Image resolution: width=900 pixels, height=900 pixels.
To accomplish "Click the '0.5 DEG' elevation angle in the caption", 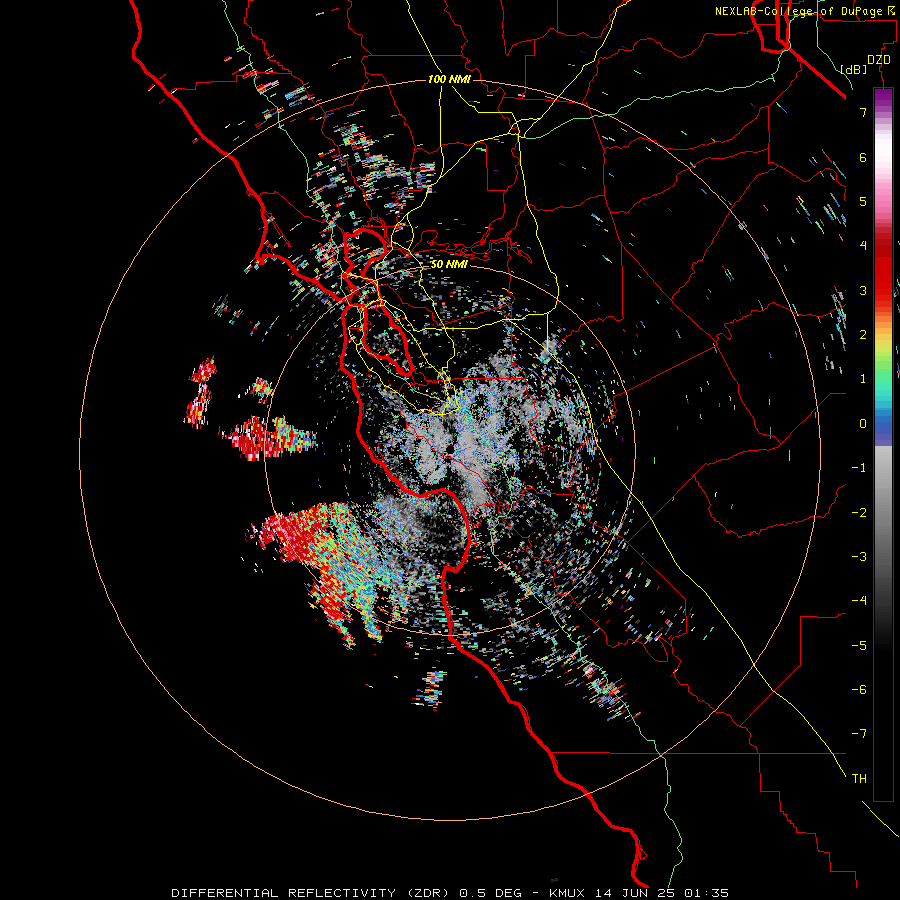I will point(491,893).
